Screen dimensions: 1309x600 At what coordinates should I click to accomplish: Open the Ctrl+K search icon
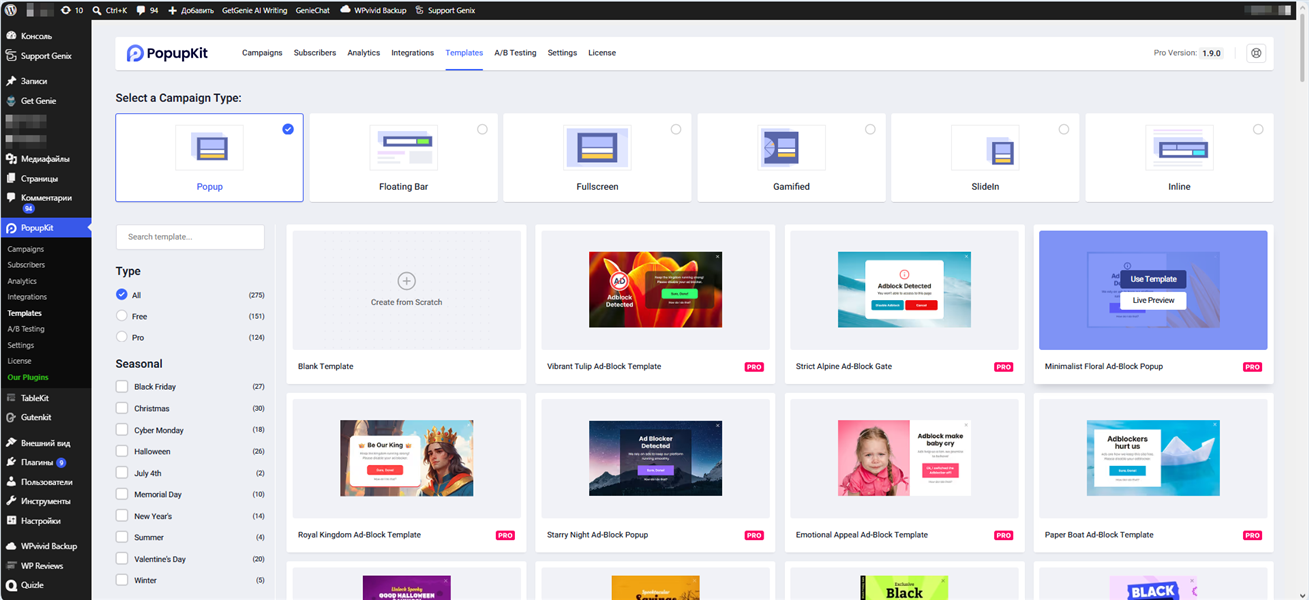click(x=96, y=10)
